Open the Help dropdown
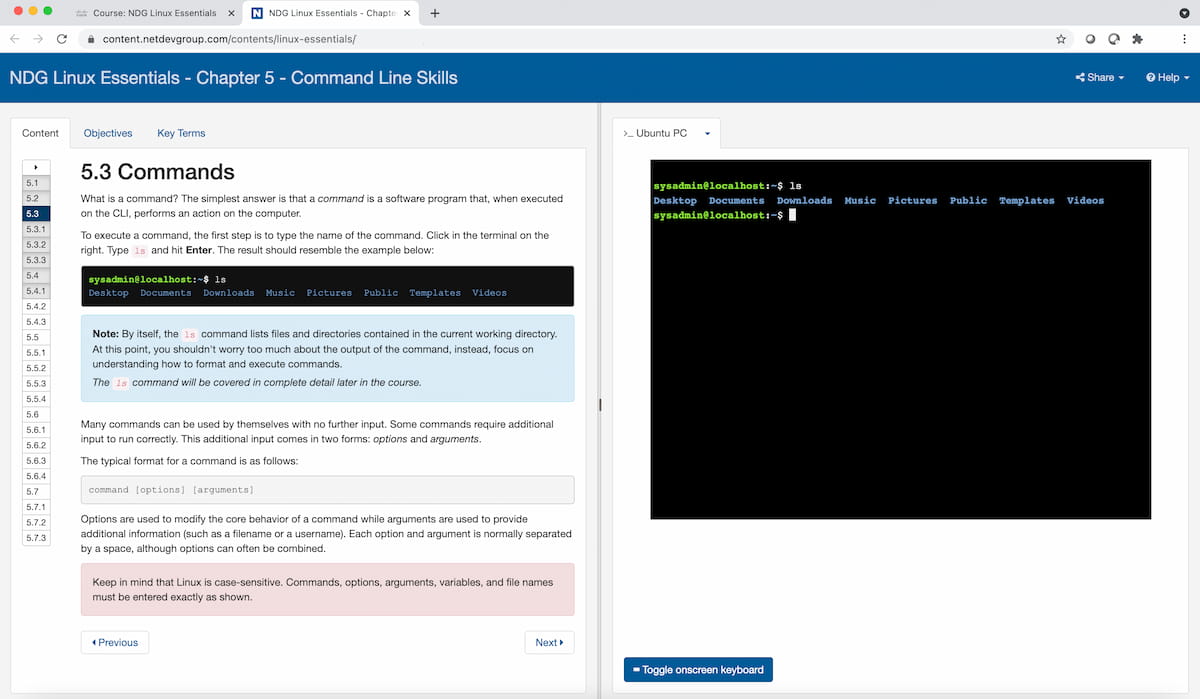Screen dimensions: 1200x699 pyautogui.click(x=1167, y=77)
